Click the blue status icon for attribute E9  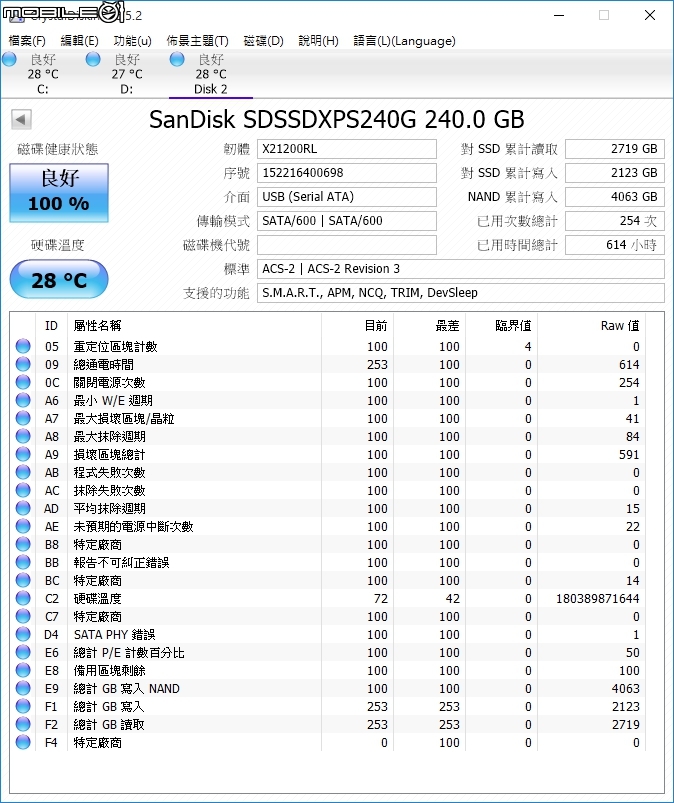pos(23,688)
